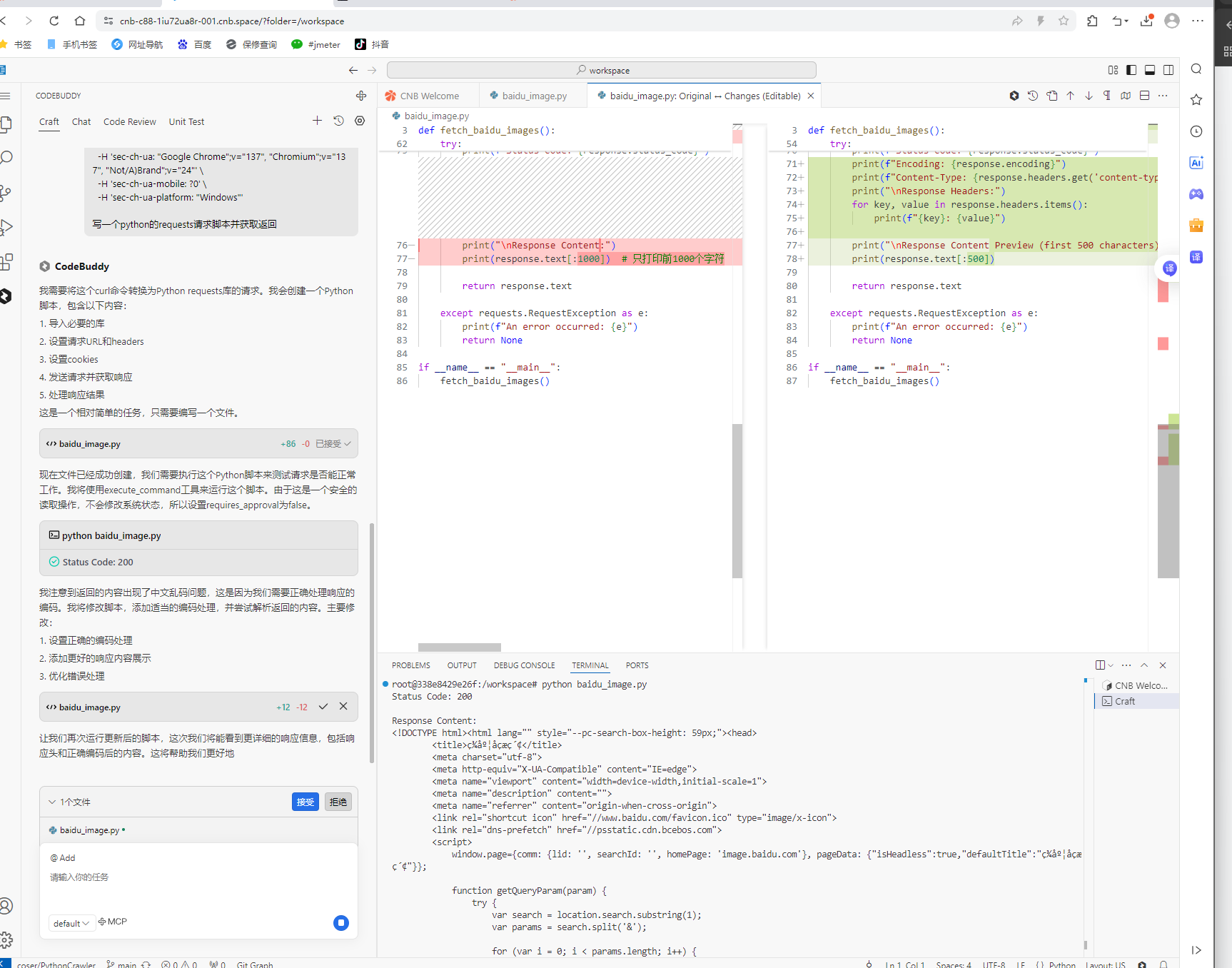
Task: Go back with editor navigation left arrow
Action: 353,70
